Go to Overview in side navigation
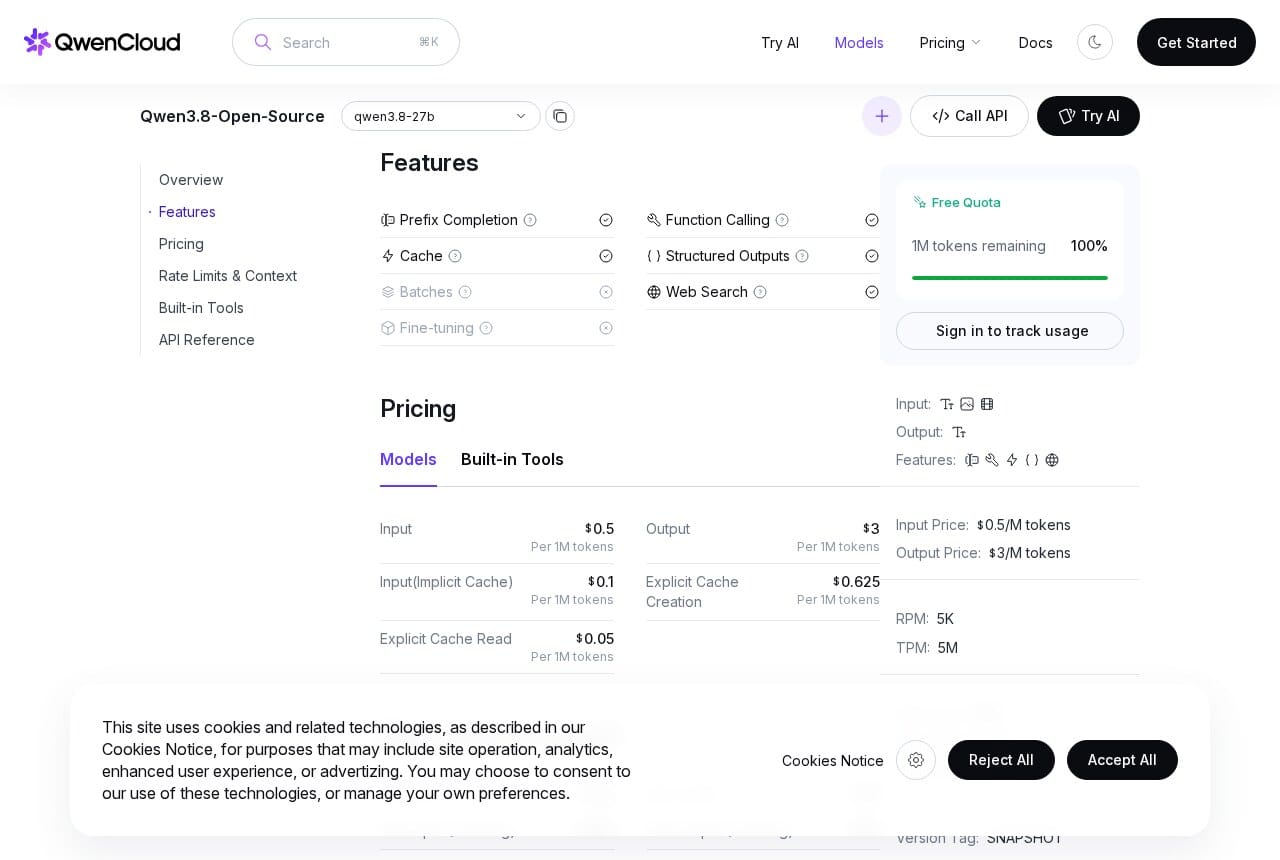The width and height of the screenshot is (1280, 860). 191,180
